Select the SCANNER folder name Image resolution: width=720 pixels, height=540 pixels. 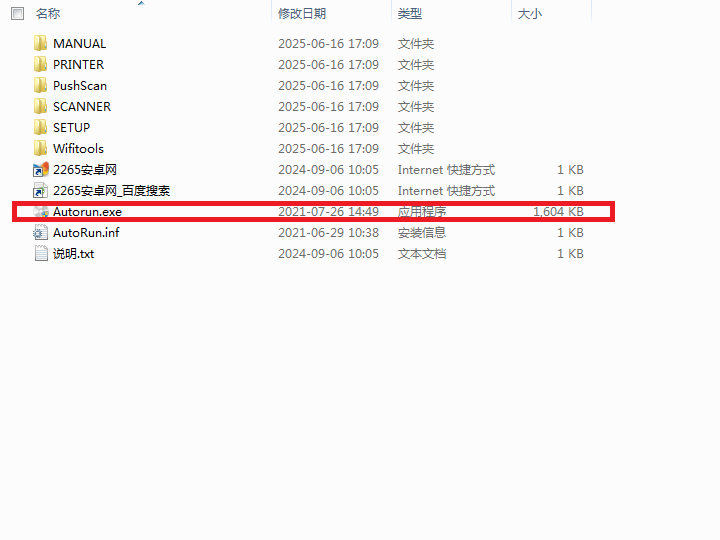[82, 107]
